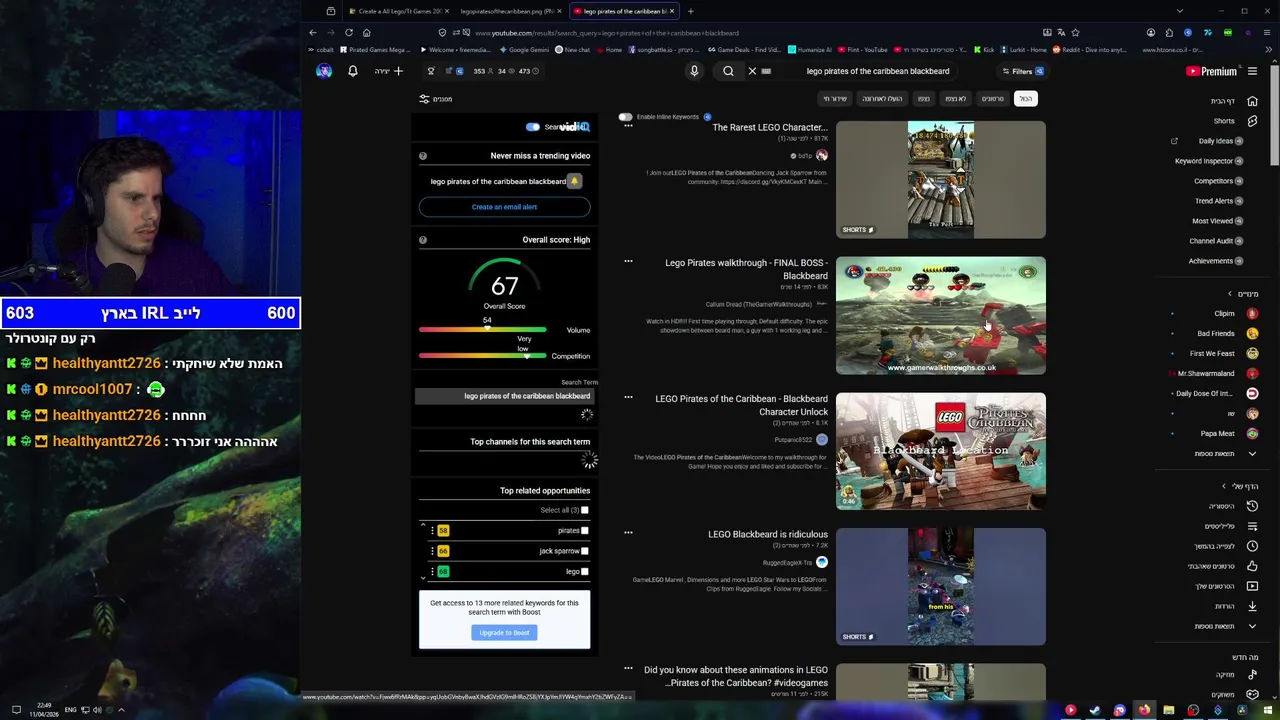Open help icon beside Overall score
The width and height of the screenshot is (1280, 720).
(423, 240)
